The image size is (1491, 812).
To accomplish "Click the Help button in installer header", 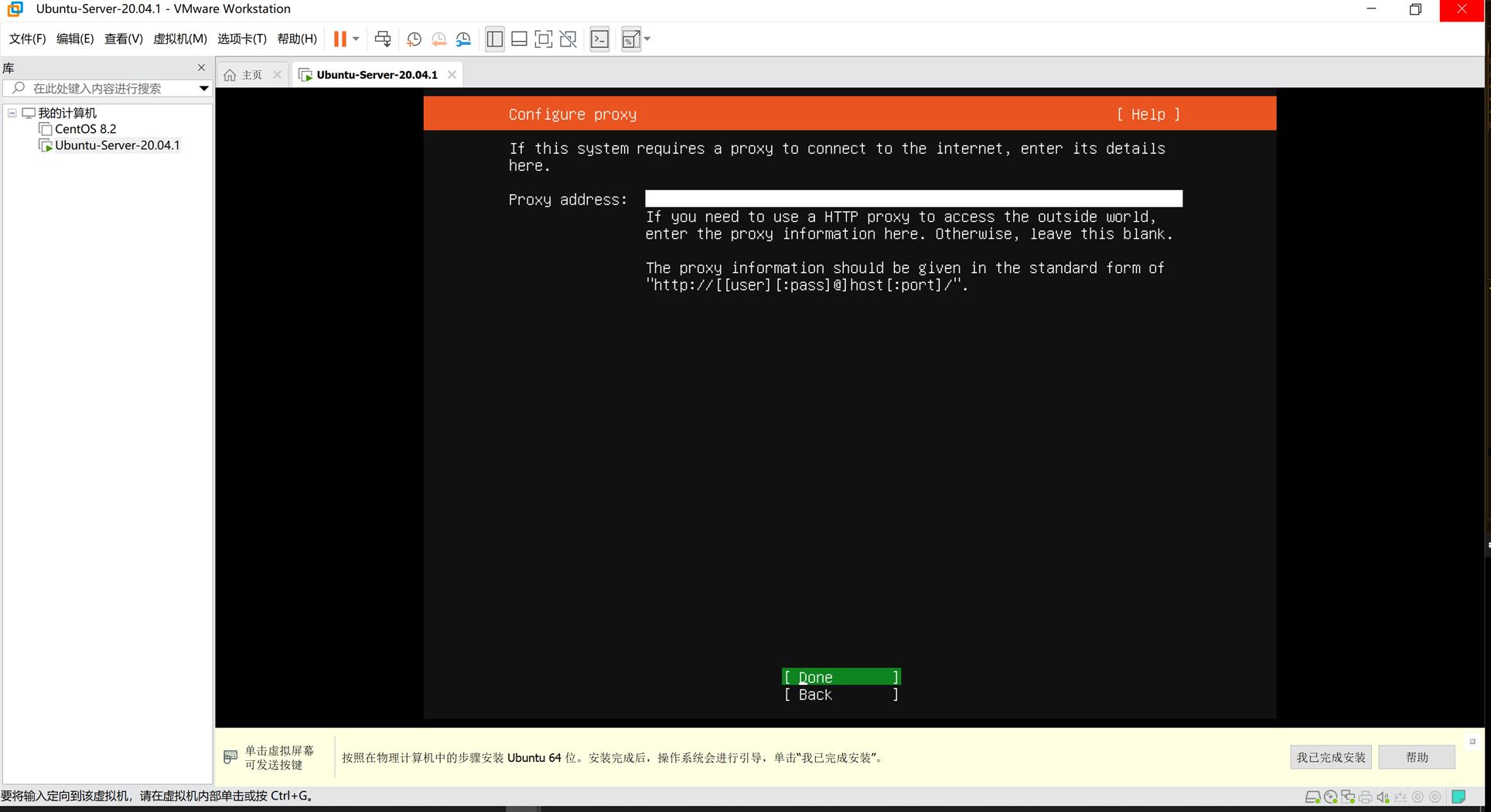I will tap(1148, 114).
